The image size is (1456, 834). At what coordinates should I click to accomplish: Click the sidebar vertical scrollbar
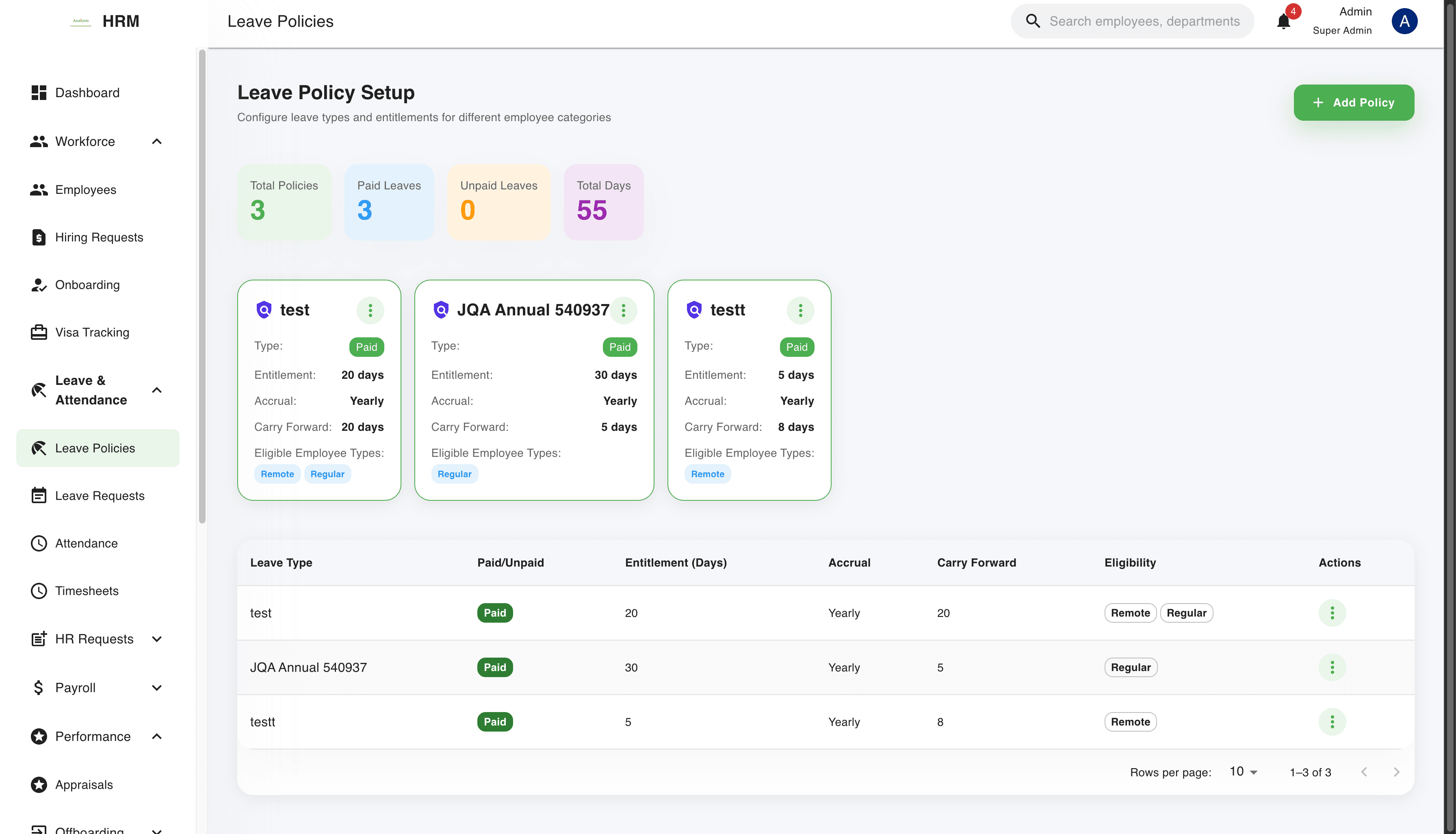tap(201, 287)
